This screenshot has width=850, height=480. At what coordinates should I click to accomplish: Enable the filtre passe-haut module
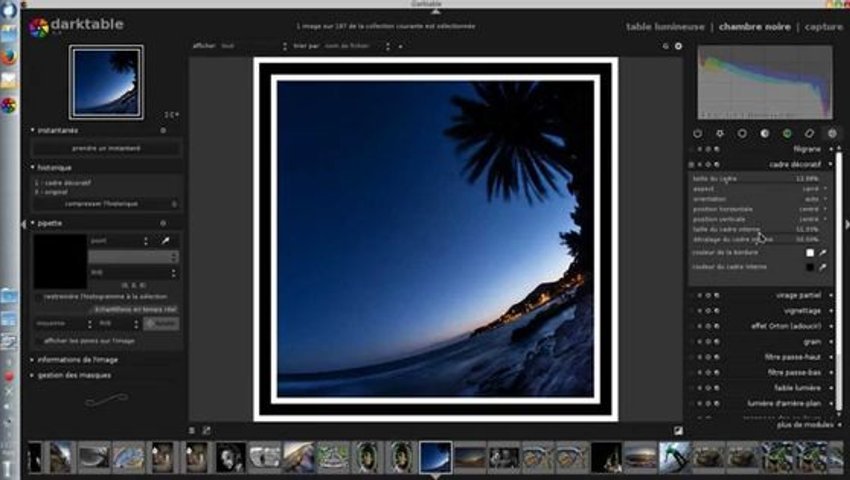click(x=691, y=357)
